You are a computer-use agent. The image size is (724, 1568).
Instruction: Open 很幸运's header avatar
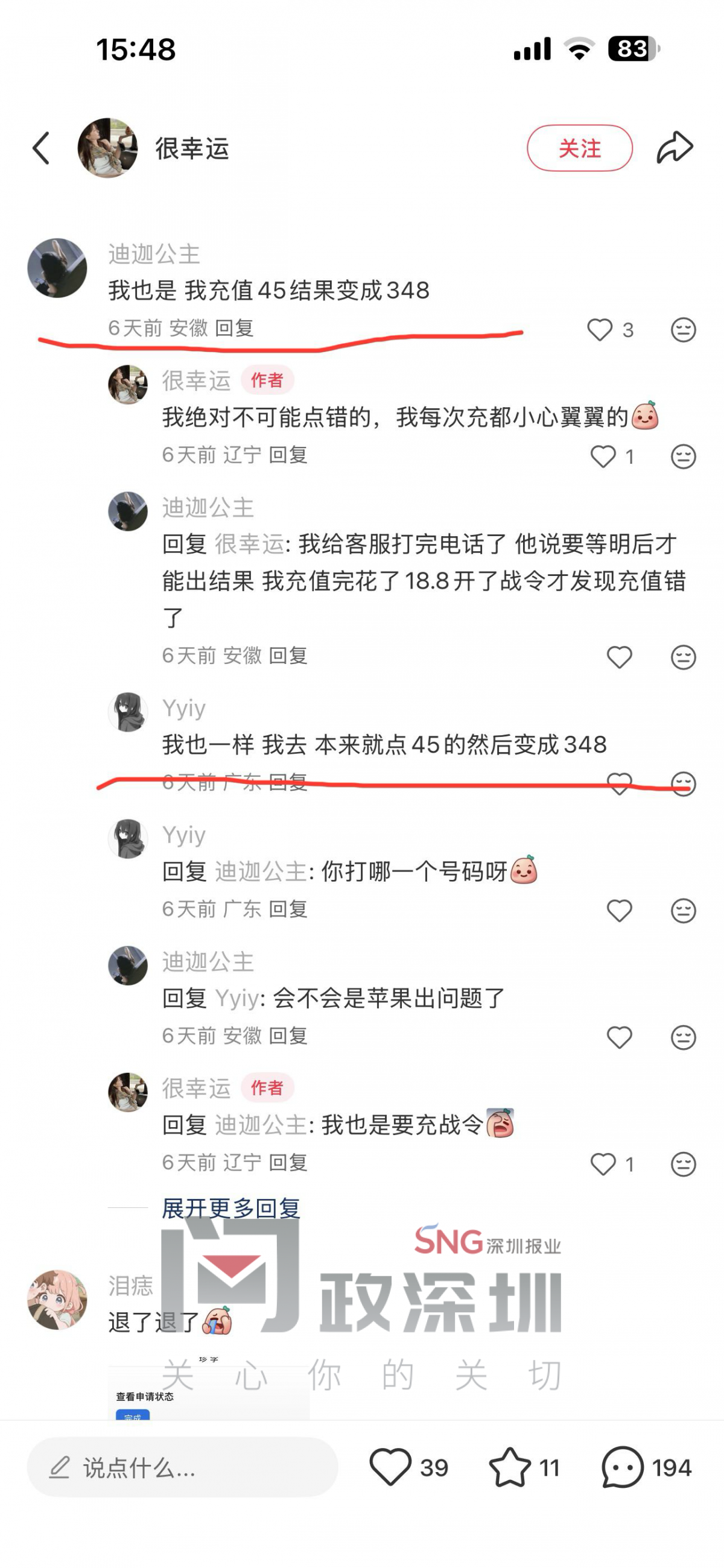pyautogui.click(x=108, y=148)
